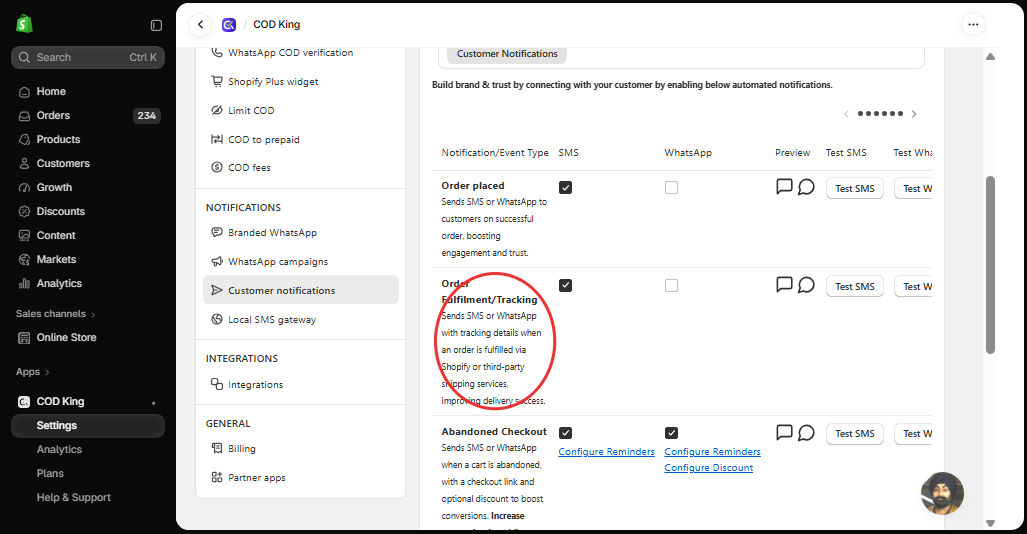Click the Billing icon
This screenshot has width=1027, height=534.
217,448
